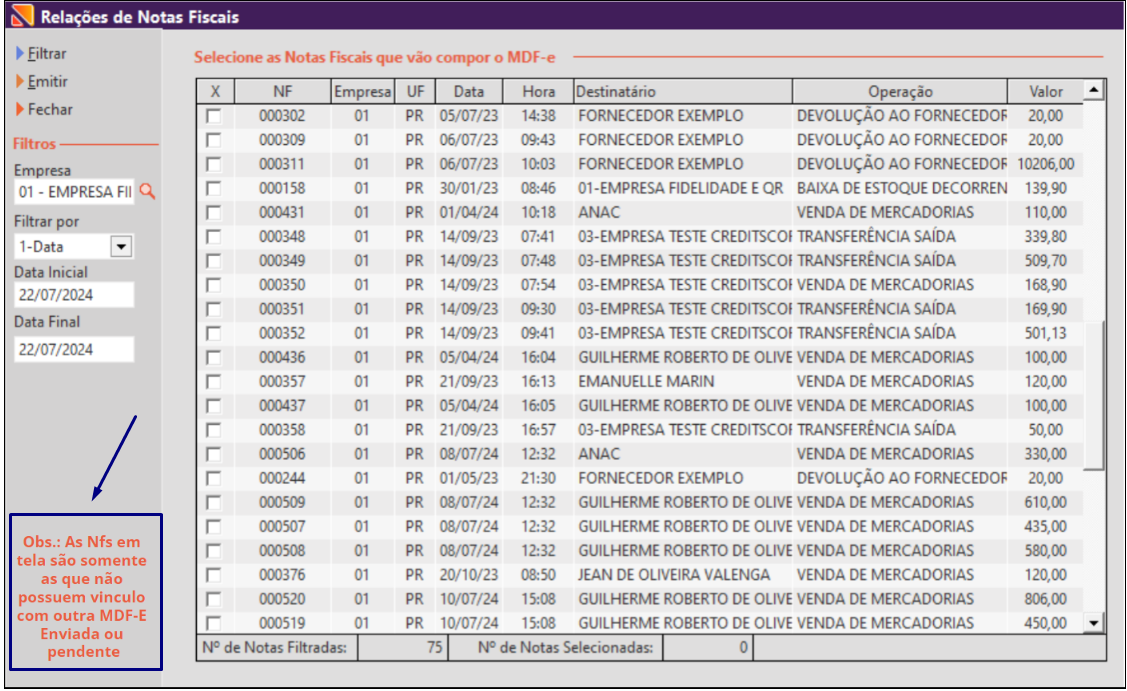1127x691 pixels.
Task: Click the NF column header
Action: point(282,91)
